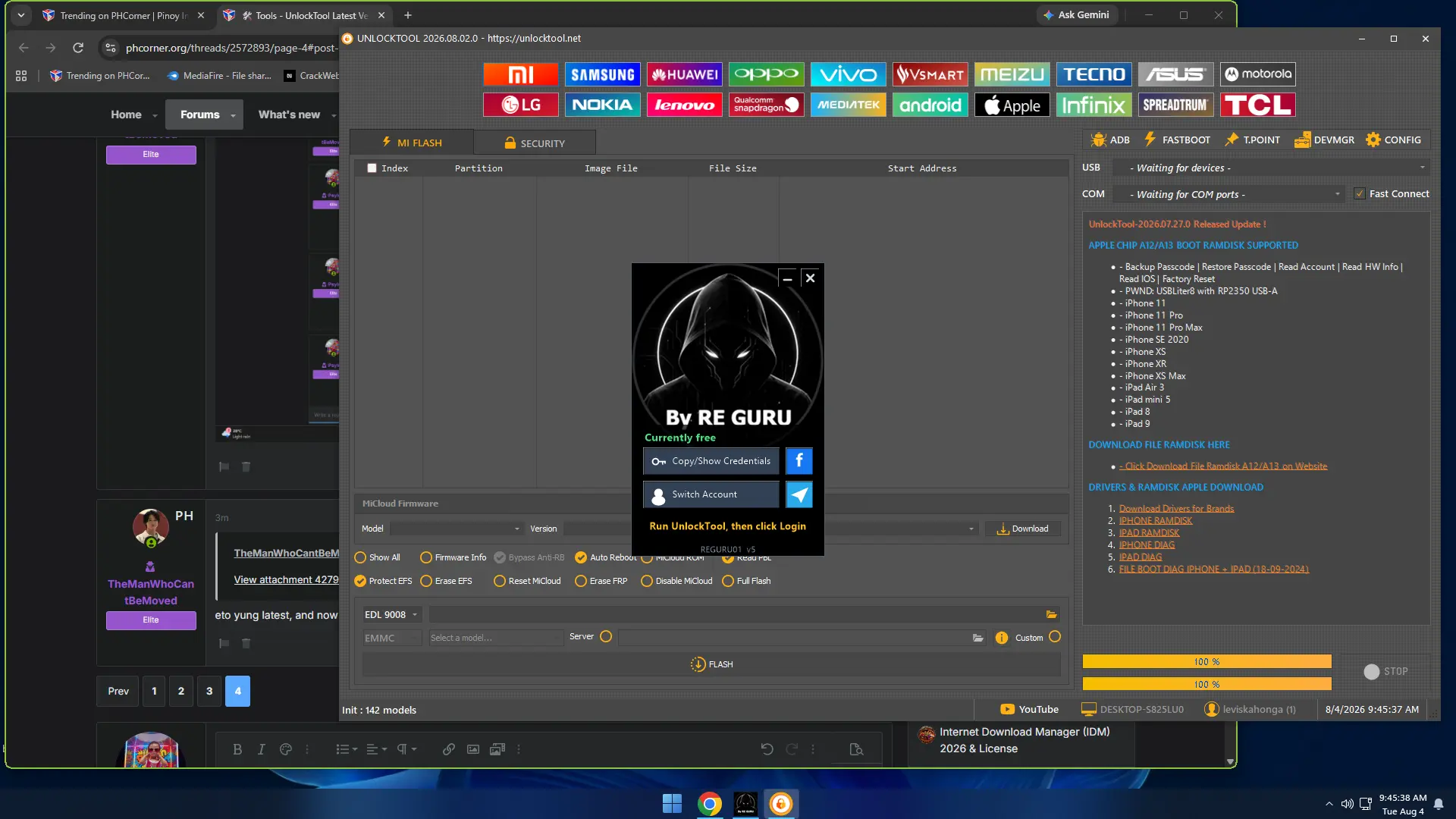The width and height of the screenshot is (1456, 819).
Task: Click the STOP button
Action: pyautogui.click(x=1386, y=672)
